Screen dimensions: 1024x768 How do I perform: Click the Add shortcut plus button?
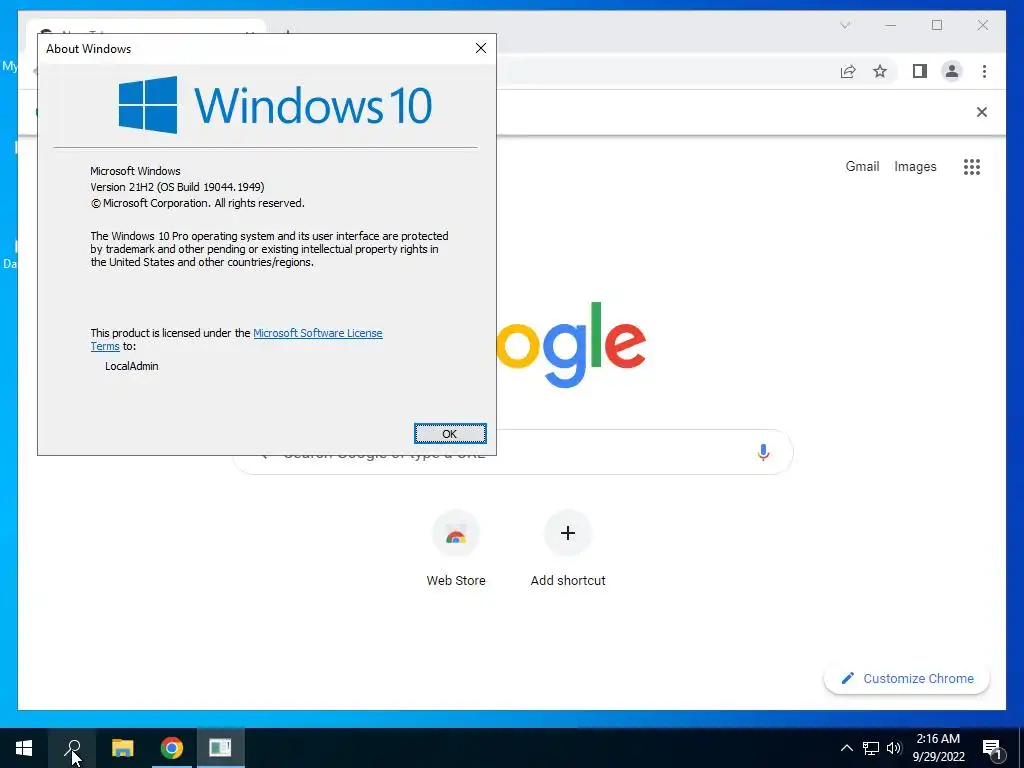(568, 534)
